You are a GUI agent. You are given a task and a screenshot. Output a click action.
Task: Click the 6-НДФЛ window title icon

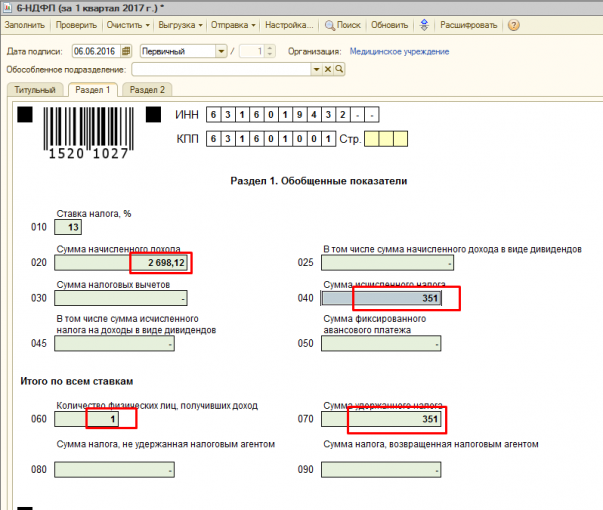point(8,7)
